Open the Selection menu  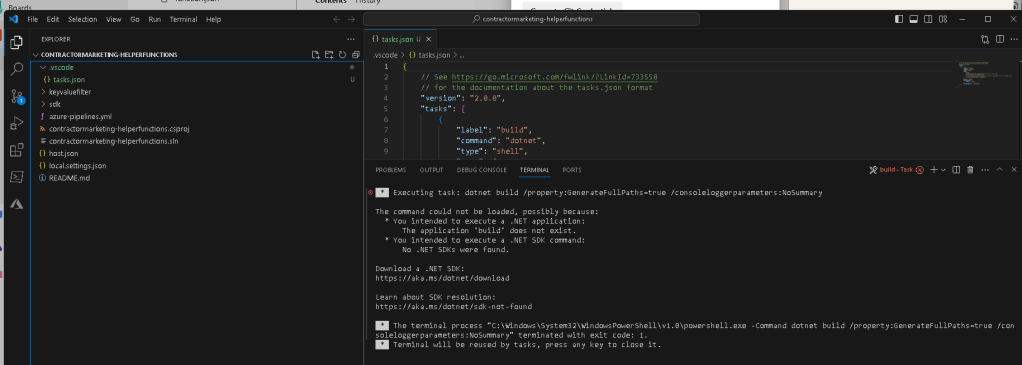pyautogui.click(x=83, y=20)
